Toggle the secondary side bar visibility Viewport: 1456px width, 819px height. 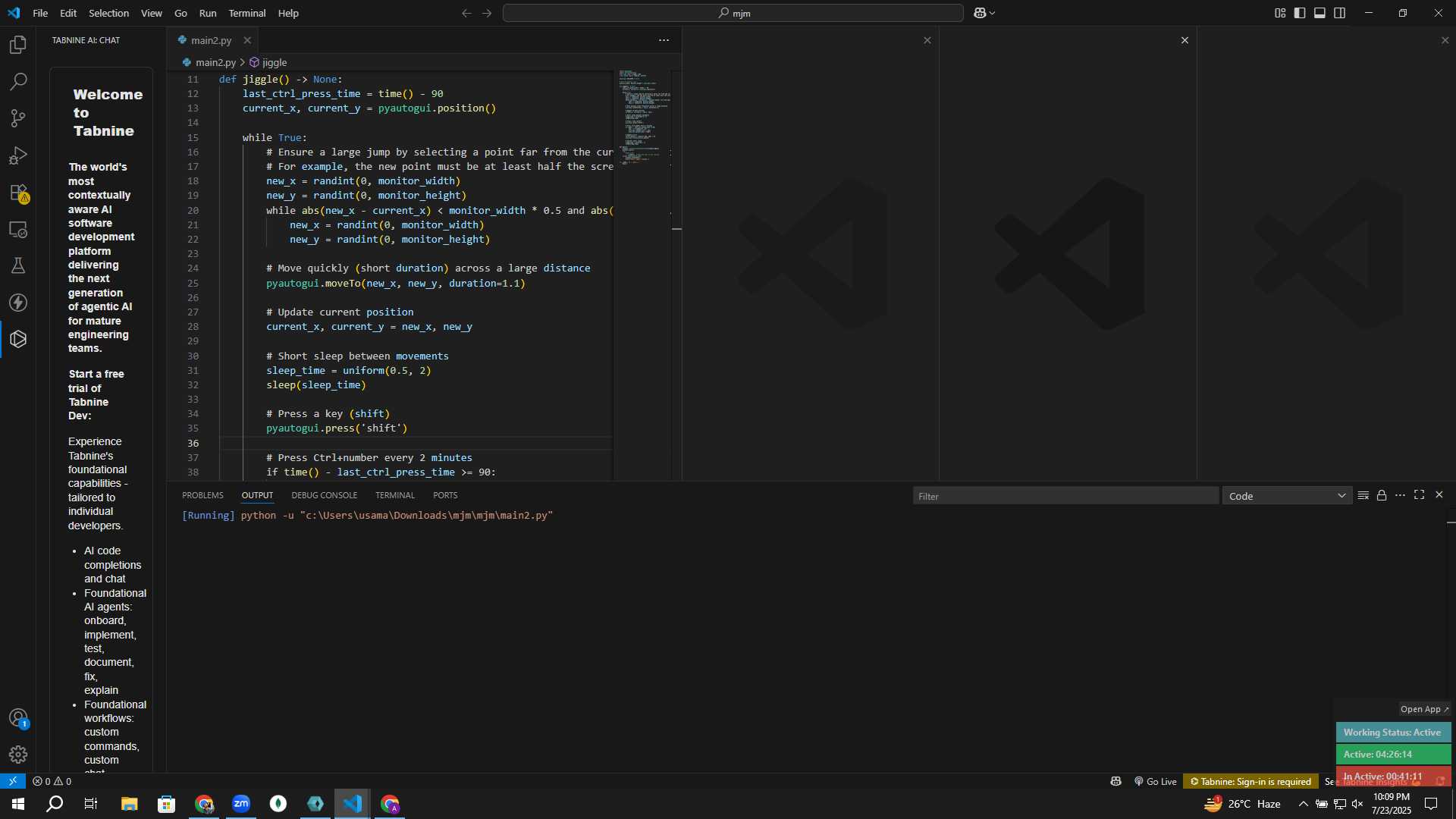[x=1340, y=13]
